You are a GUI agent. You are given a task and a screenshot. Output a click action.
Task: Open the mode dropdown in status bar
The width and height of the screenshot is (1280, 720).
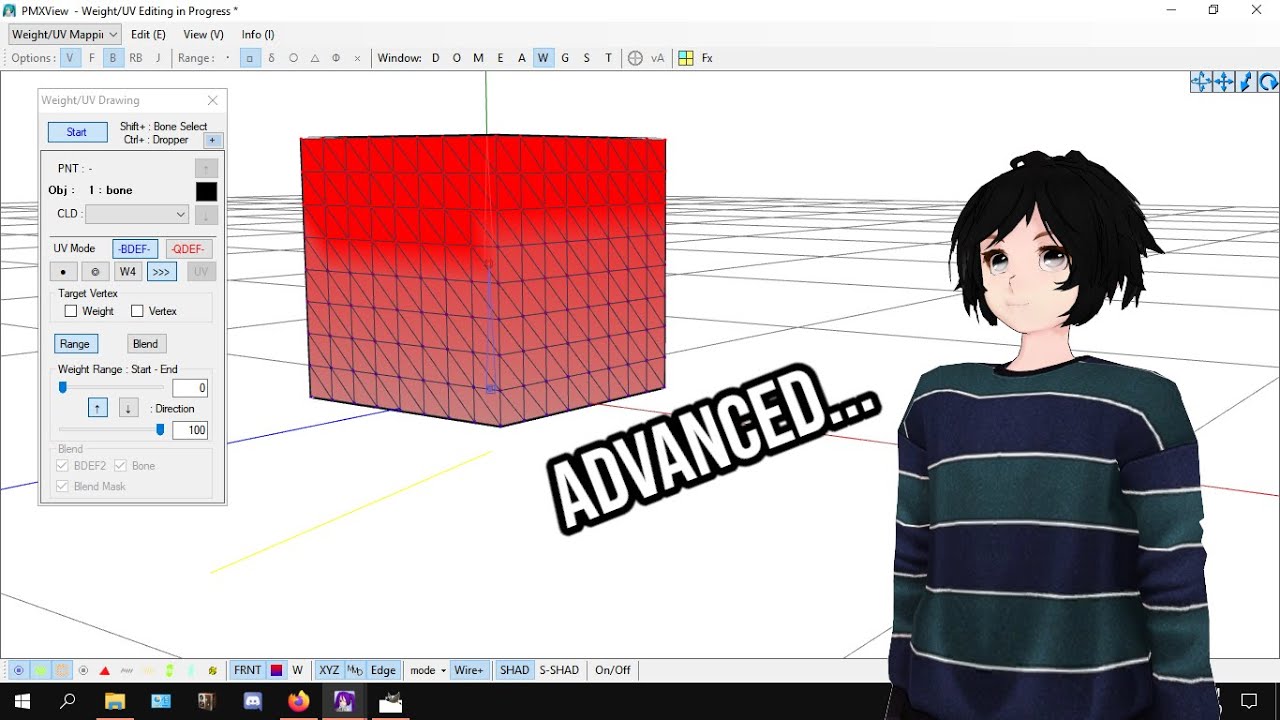(427, 670)
